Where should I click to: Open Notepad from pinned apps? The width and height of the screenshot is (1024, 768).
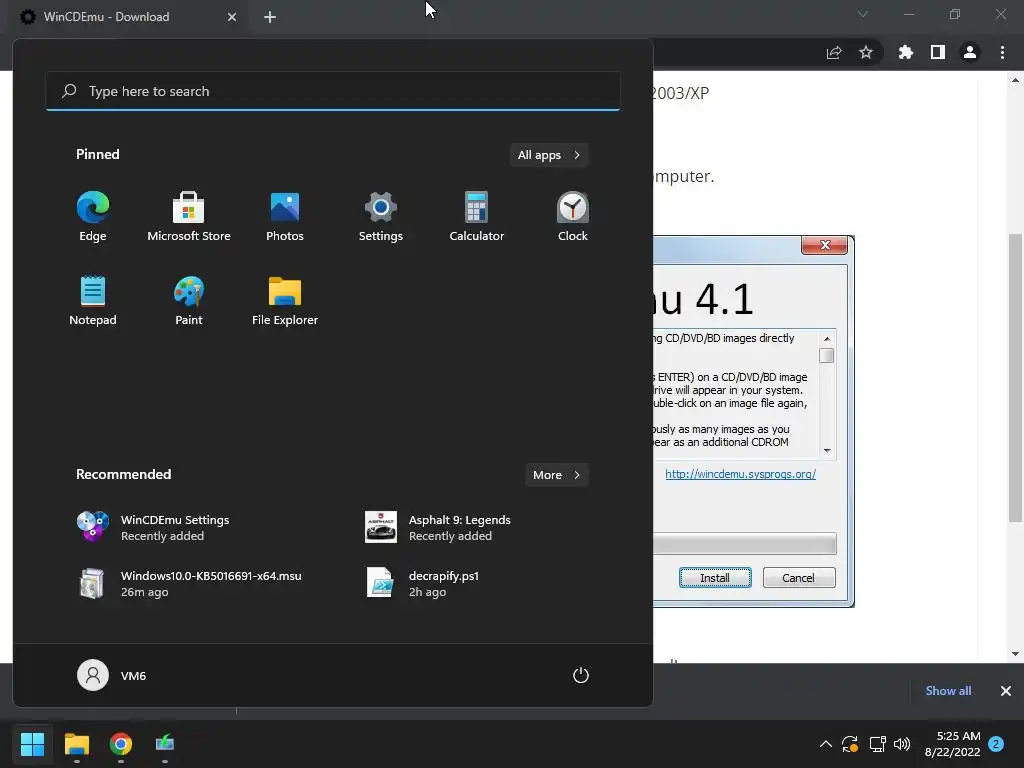(x=93, y=300)
